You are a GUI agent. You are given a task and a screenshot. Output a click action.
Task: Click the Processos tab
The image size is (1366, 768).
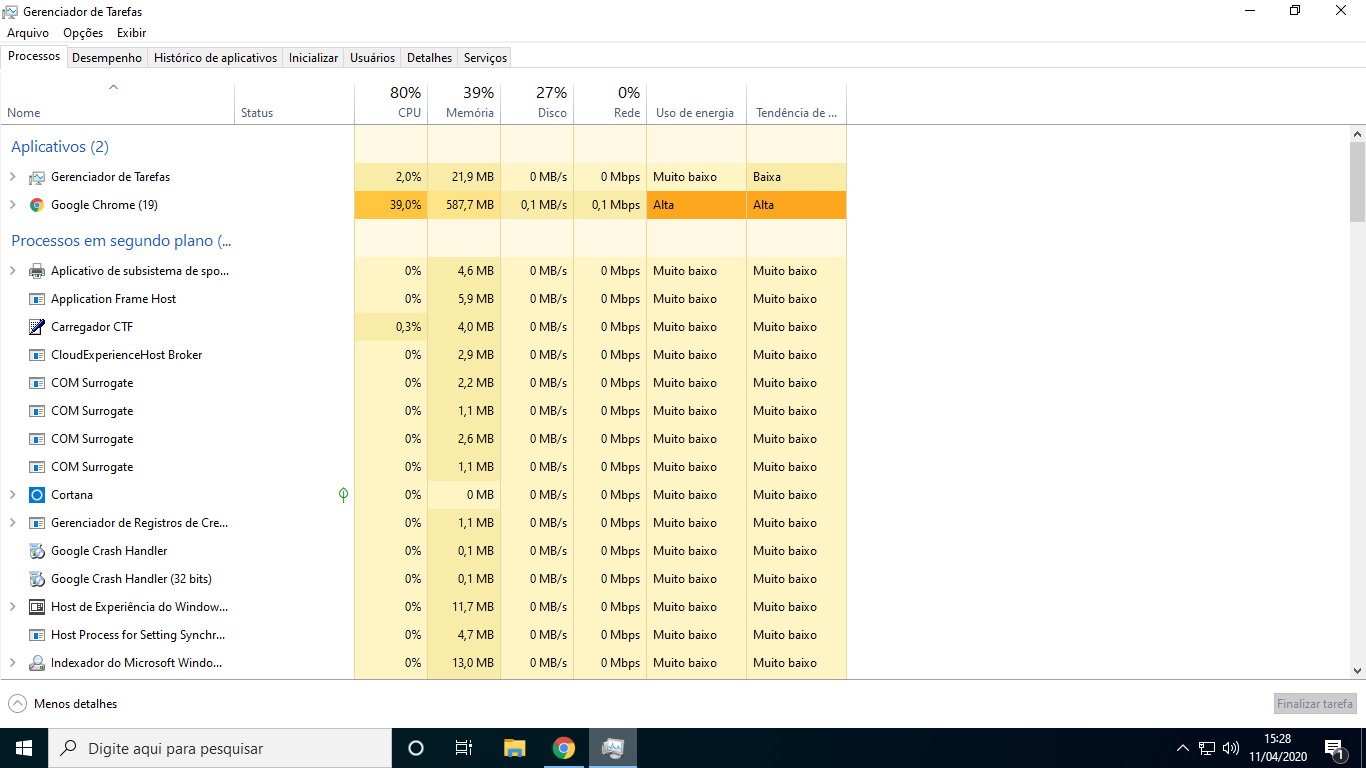click(34, 56)
